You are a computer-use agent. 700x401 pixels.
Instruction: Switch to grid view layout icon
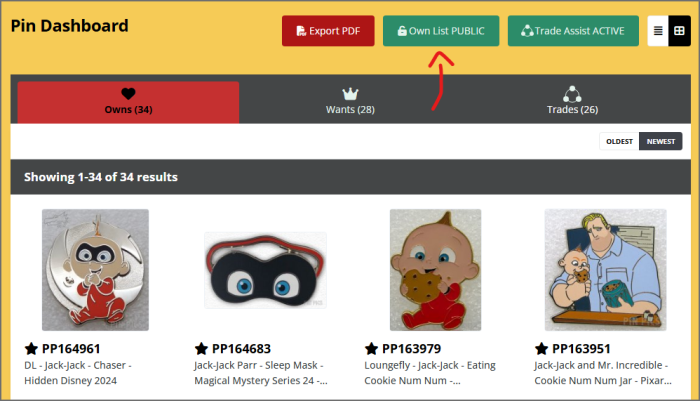(679, 31)
